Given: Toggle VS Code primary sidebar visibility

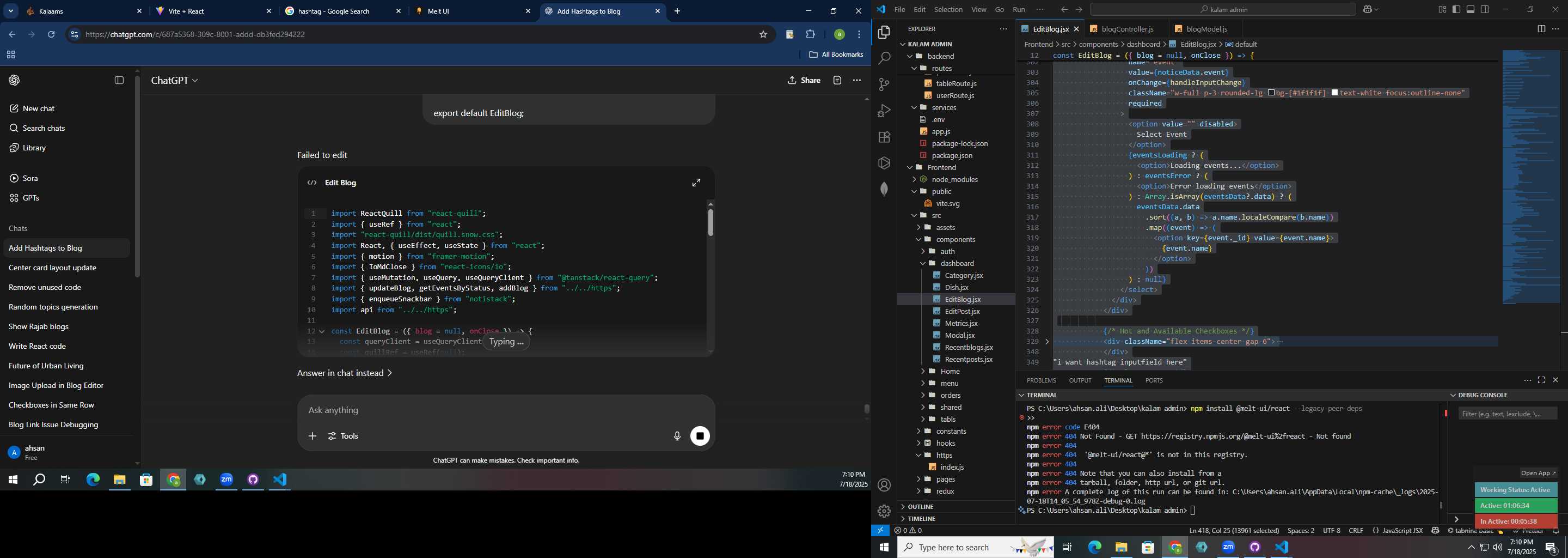Looking at the screenshot, I should point(1456,9).
